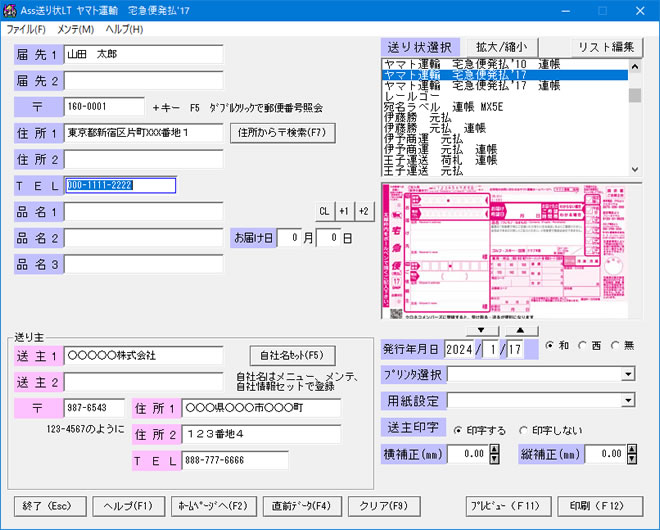This screenshot has width=660, height=530.
Task: Open the プリンタ選択 dropdown
Action: pyautogui.click(x=628, y=375)
